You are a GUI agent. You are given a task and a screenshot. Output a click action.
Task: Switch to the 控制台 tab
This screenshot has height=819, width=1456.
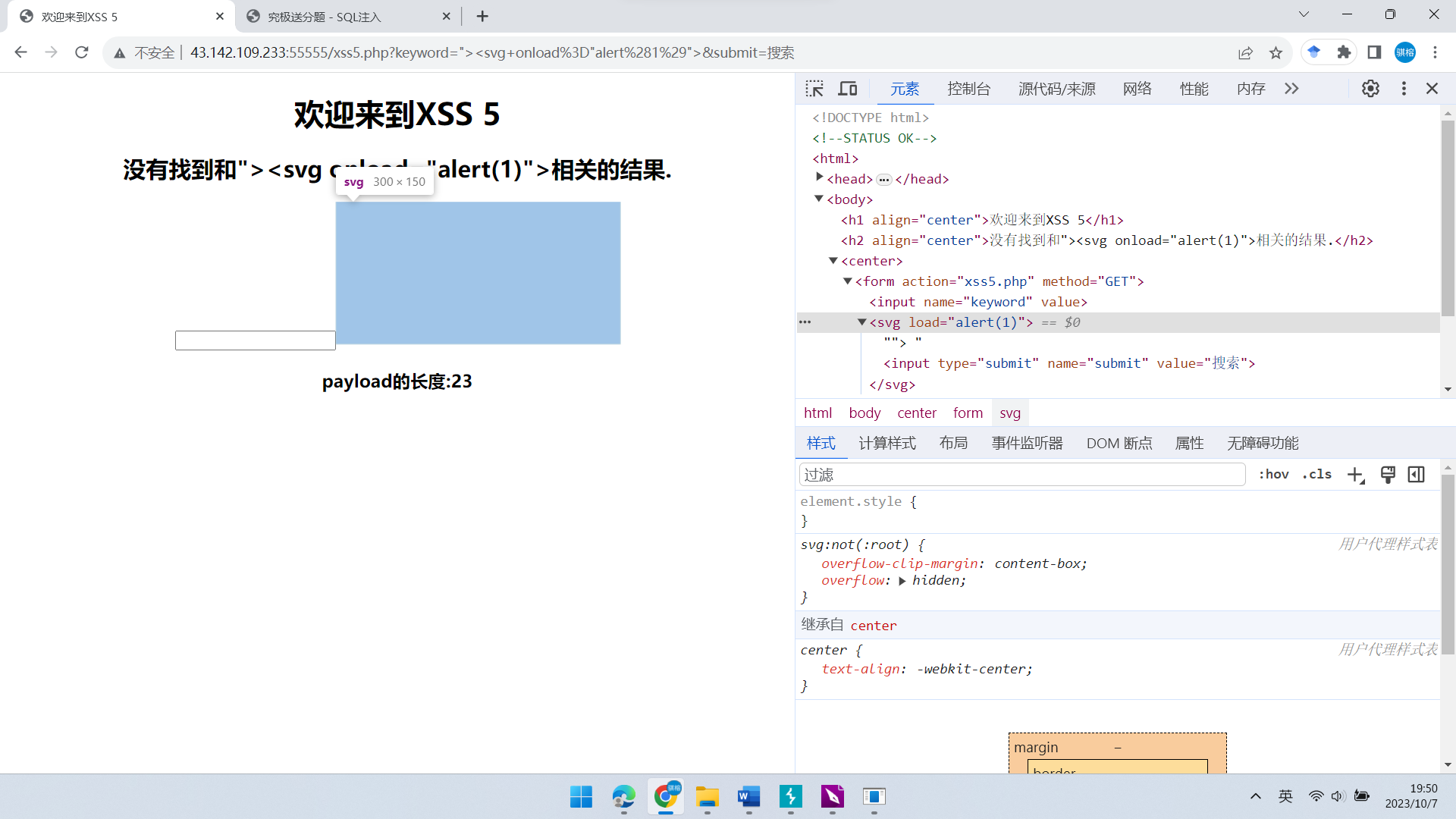coord(969,89)
